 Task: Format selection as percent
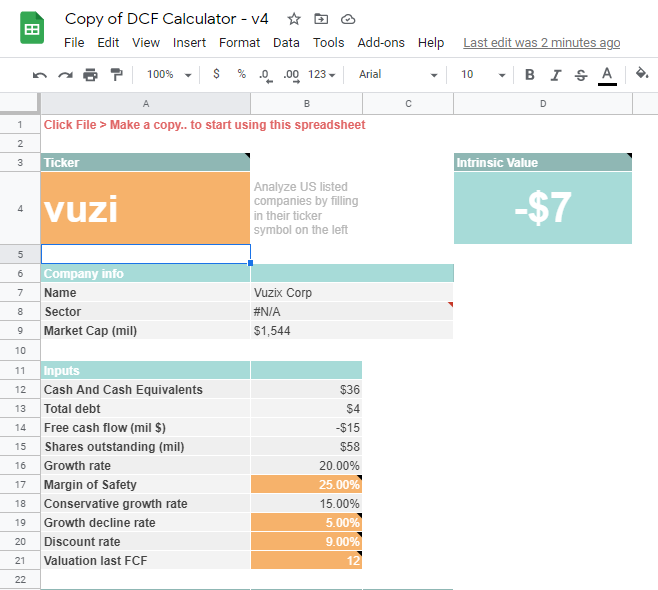(x=241, y=74)
